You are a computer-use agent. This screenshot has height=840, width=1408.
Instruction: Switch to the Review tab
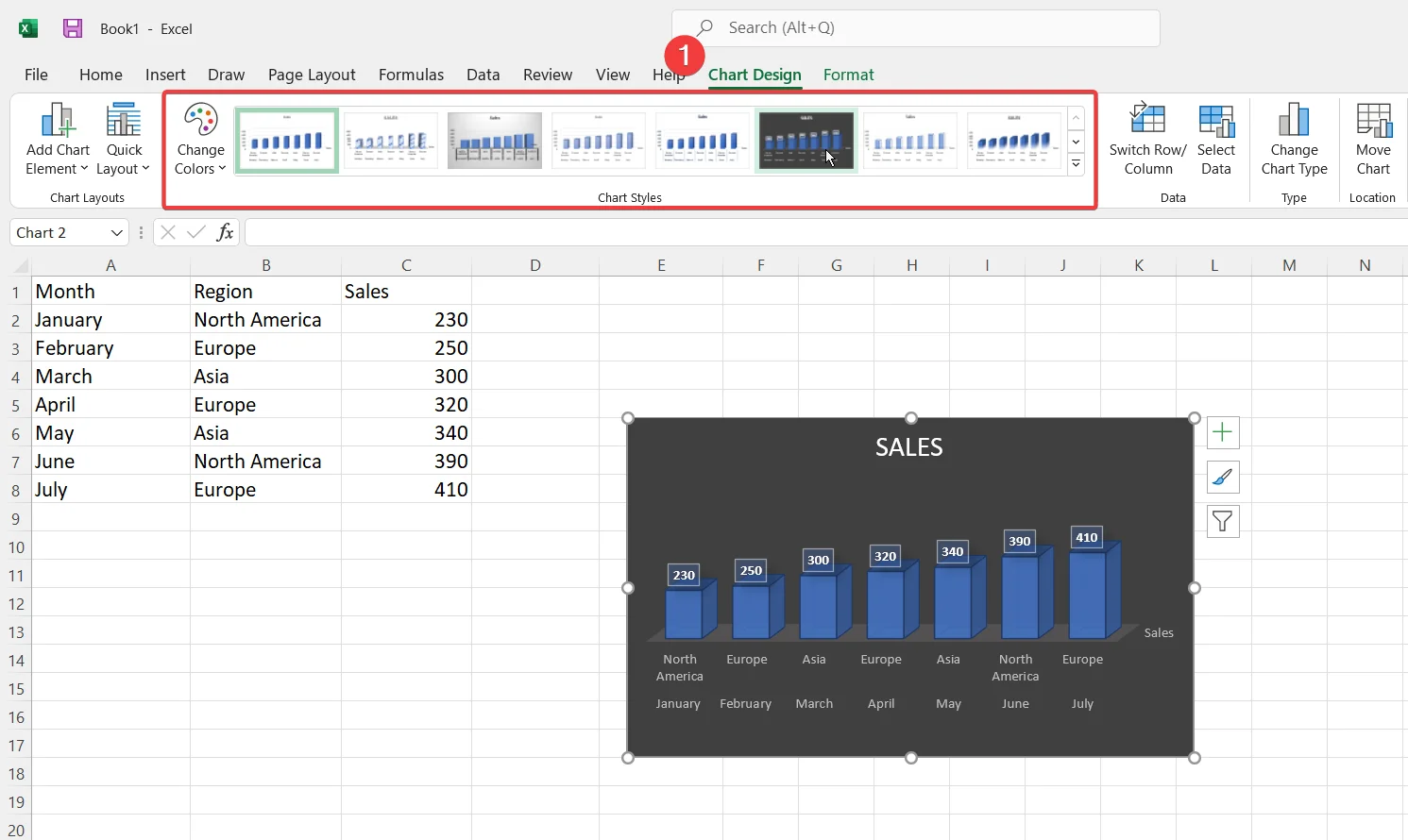click(x=548, y=75)
